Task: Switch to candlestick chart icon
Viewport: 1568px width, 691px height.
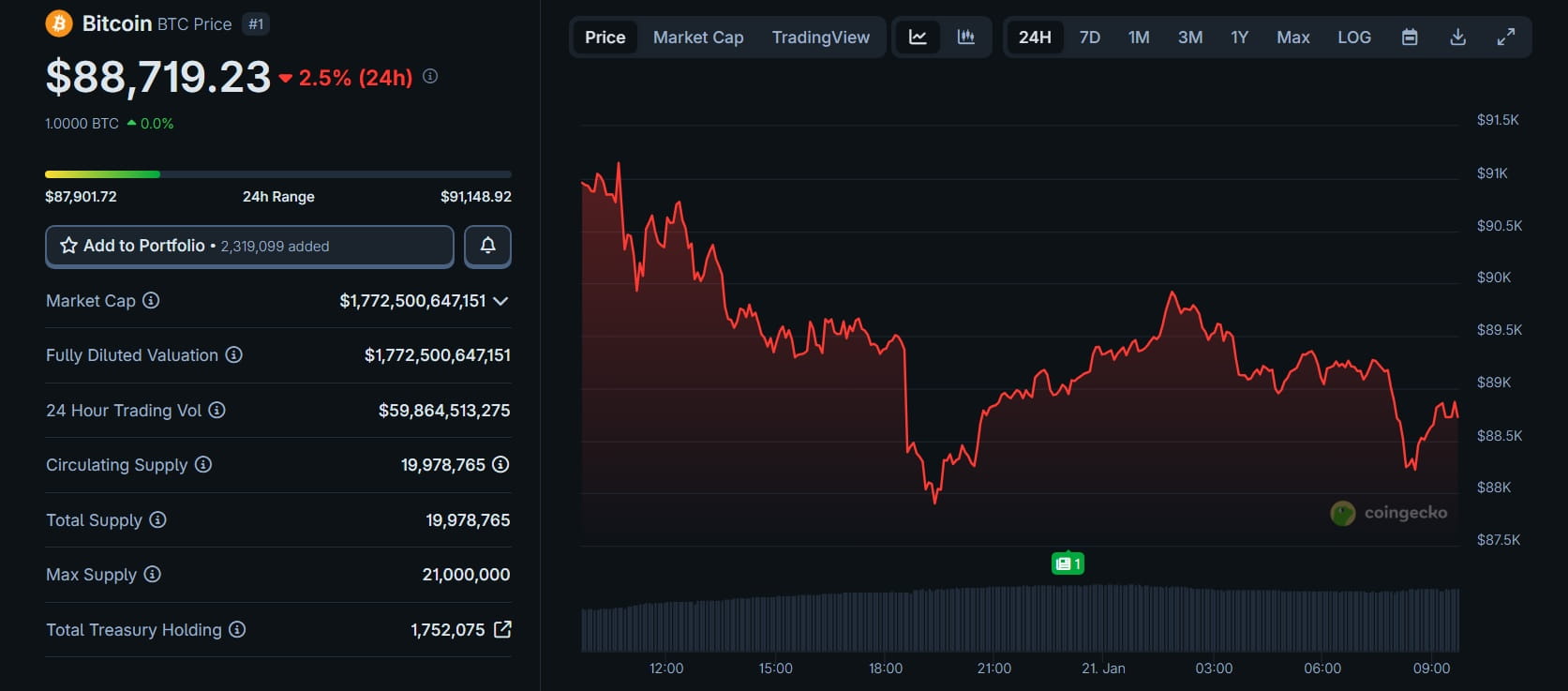Action: 965,38
